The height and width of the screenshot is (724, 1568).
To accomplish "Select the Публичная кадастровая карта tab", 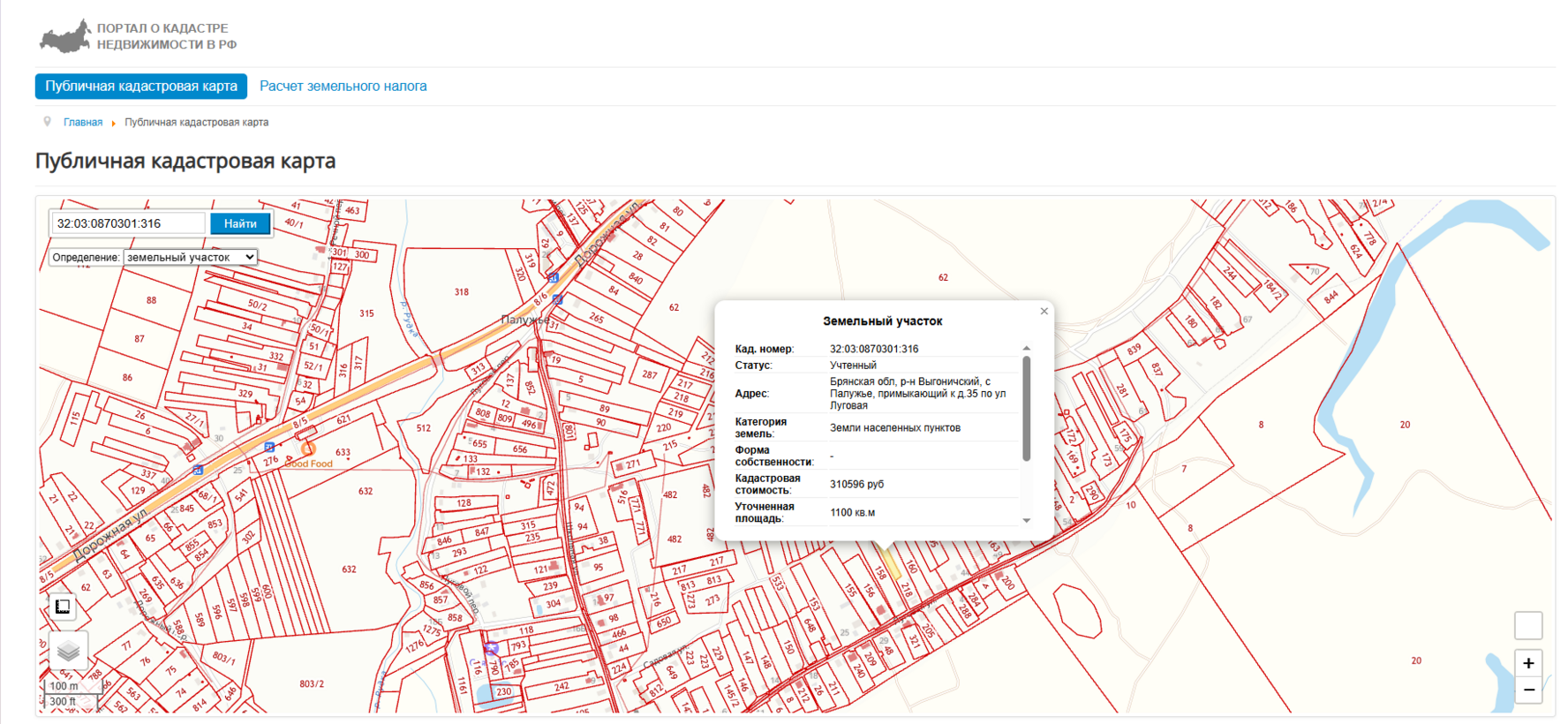I will [x=141, y=87].
